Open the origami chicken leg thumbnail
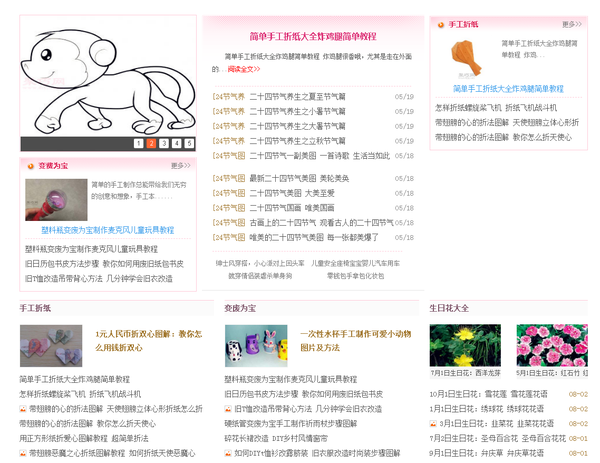600x463 pixels. (466, 58)
